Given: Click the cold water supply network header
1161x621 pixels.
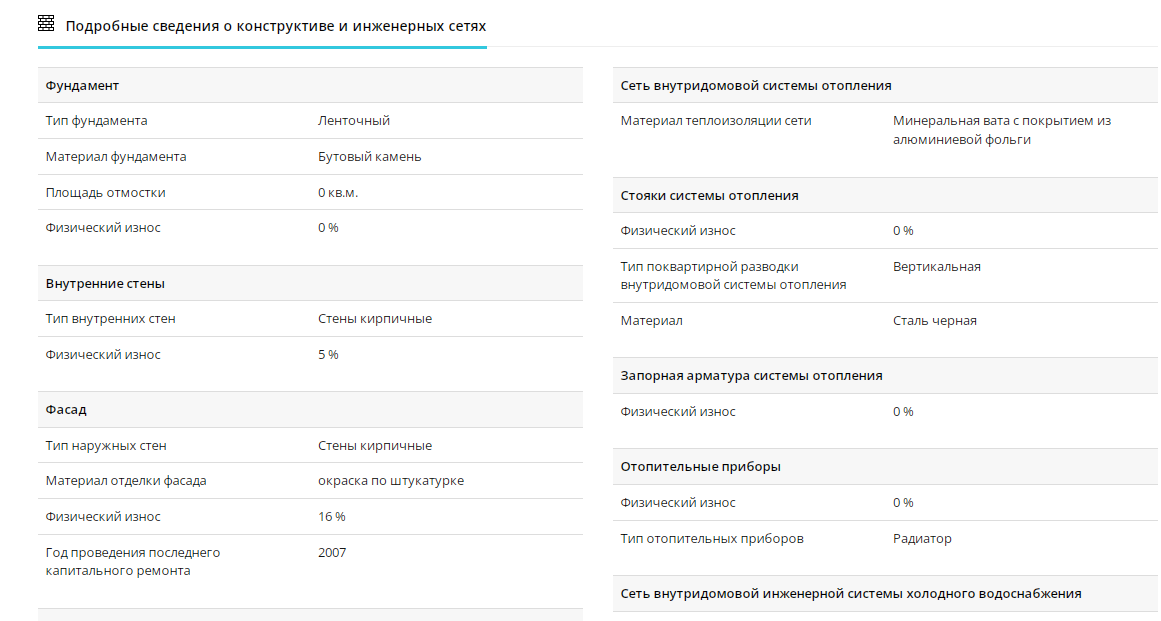Looking at the screenshot, I should (x=851, y=593).
